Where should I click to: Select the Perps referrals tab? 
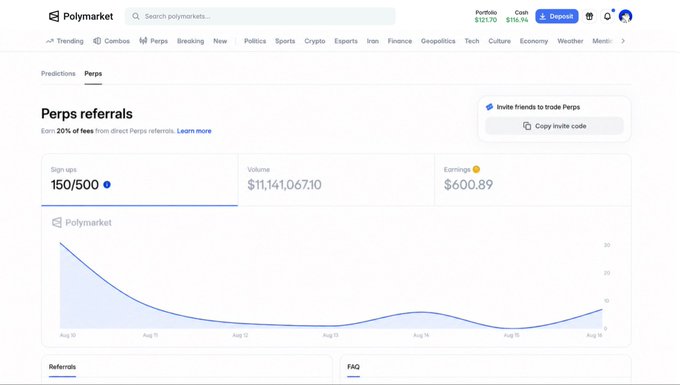tap(93, 73)
